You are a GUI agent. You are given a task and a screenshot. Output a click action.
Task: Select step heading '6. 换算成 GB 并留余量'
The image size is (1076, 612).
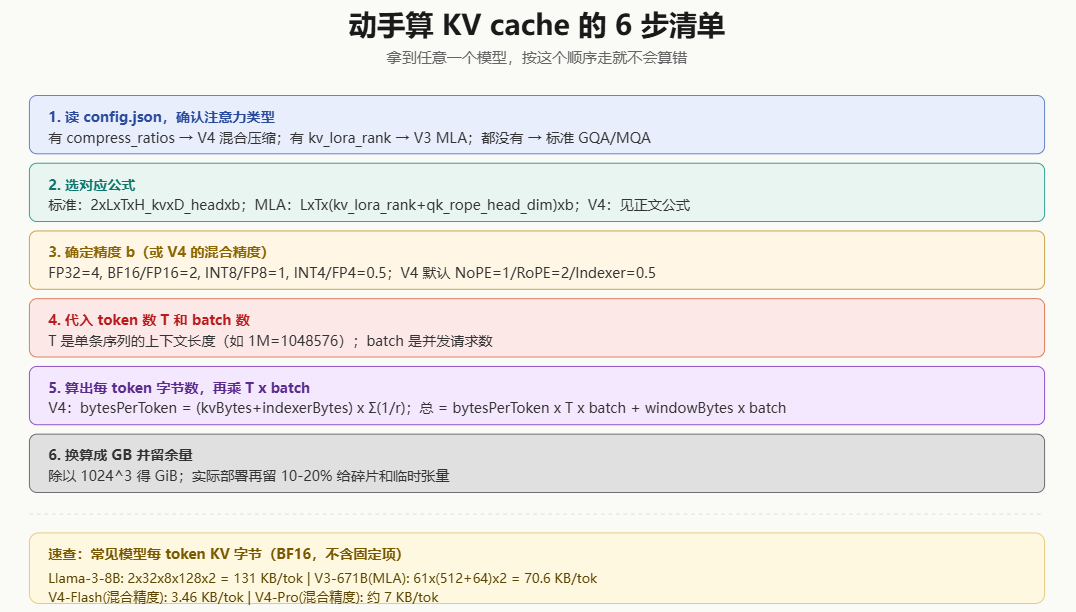click(120, 456)
